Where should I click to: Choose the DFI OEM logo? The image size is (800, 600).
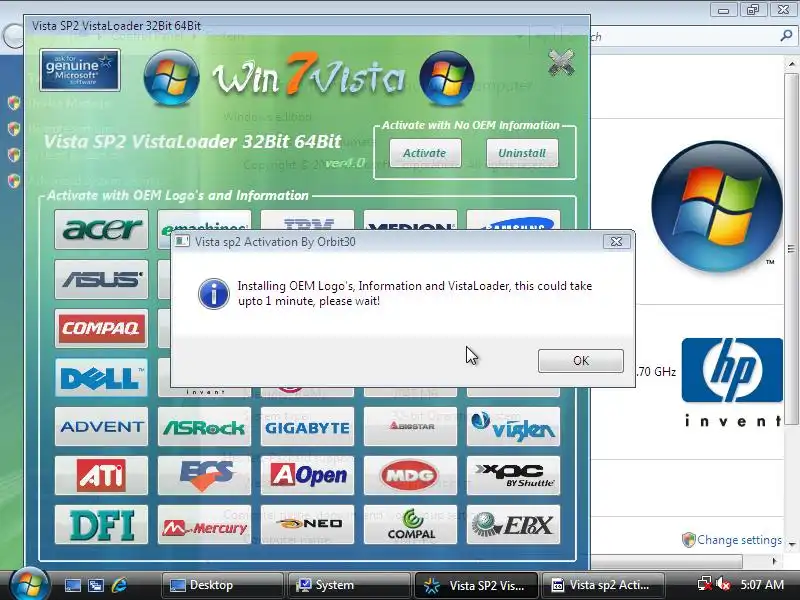coord(102,524)
